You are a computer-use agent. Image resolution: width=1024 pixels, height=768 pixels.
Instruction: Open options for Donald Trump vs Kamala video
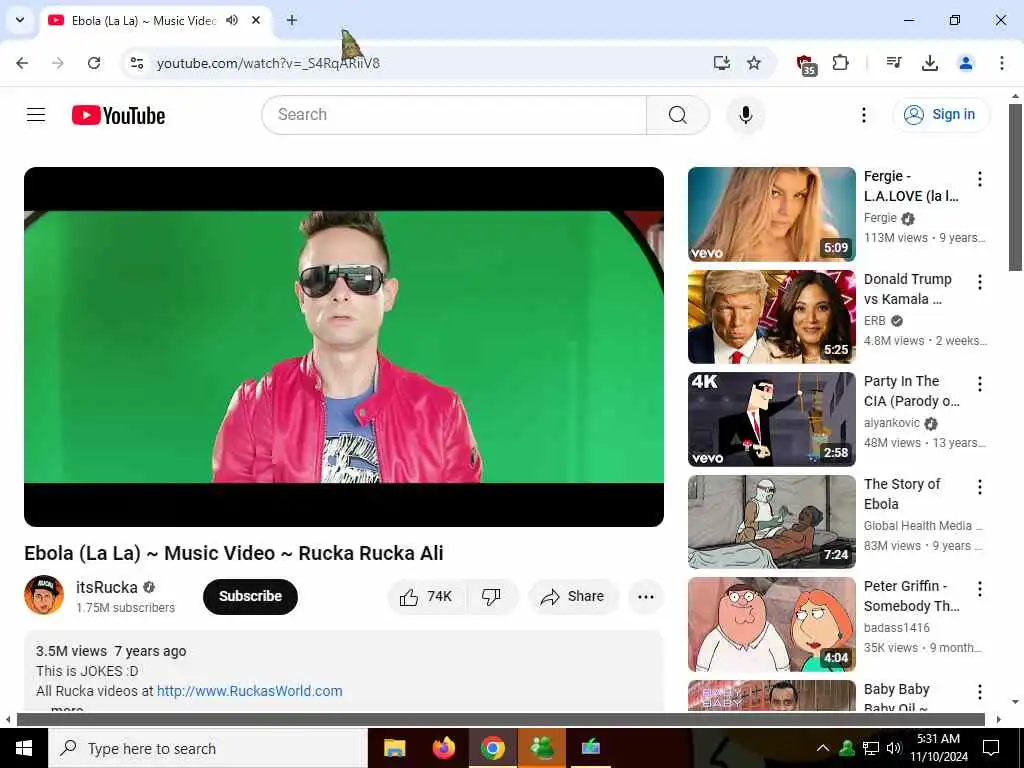point(979,281)
